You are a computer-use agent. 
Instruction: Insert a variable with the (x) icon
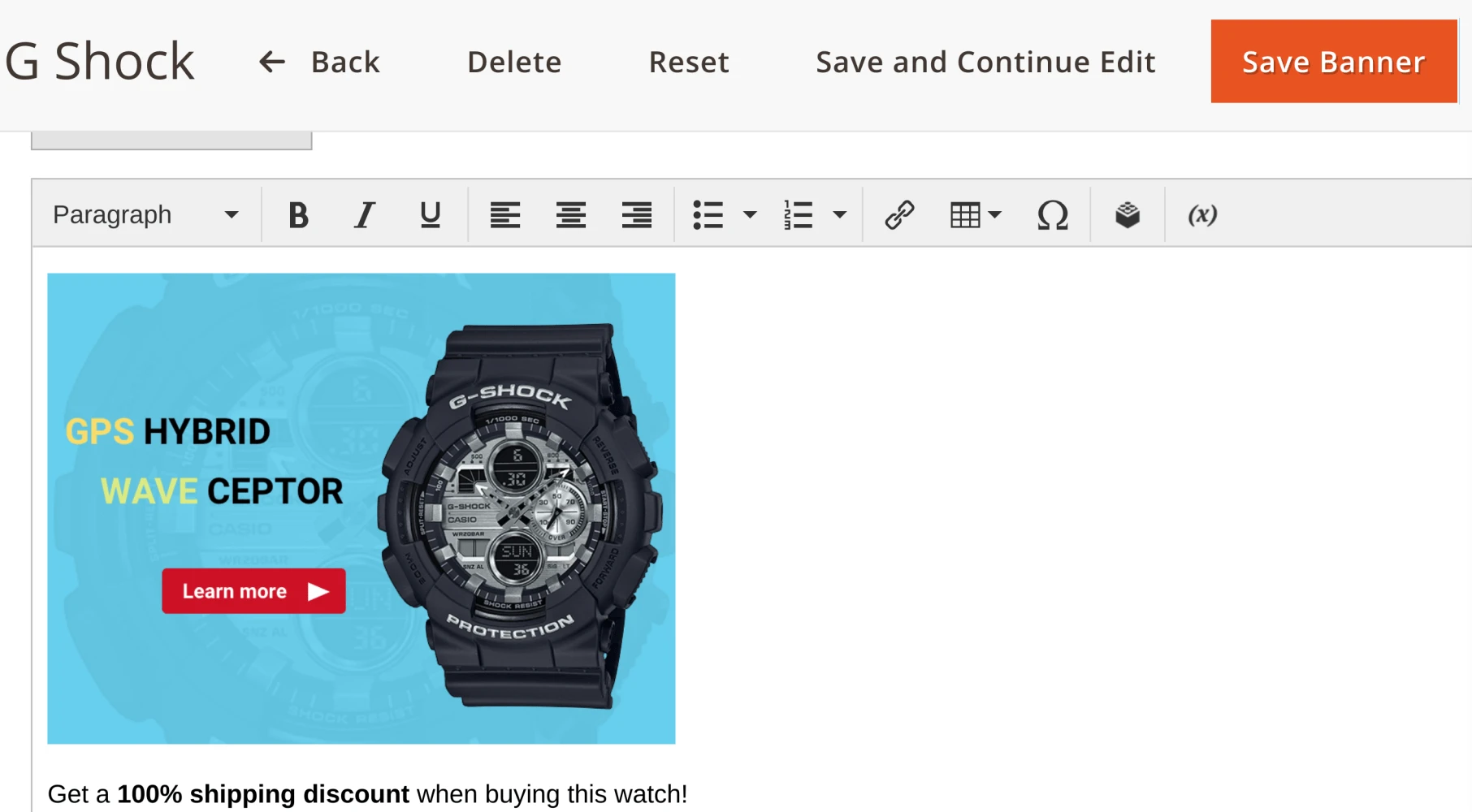(1202, 215)
